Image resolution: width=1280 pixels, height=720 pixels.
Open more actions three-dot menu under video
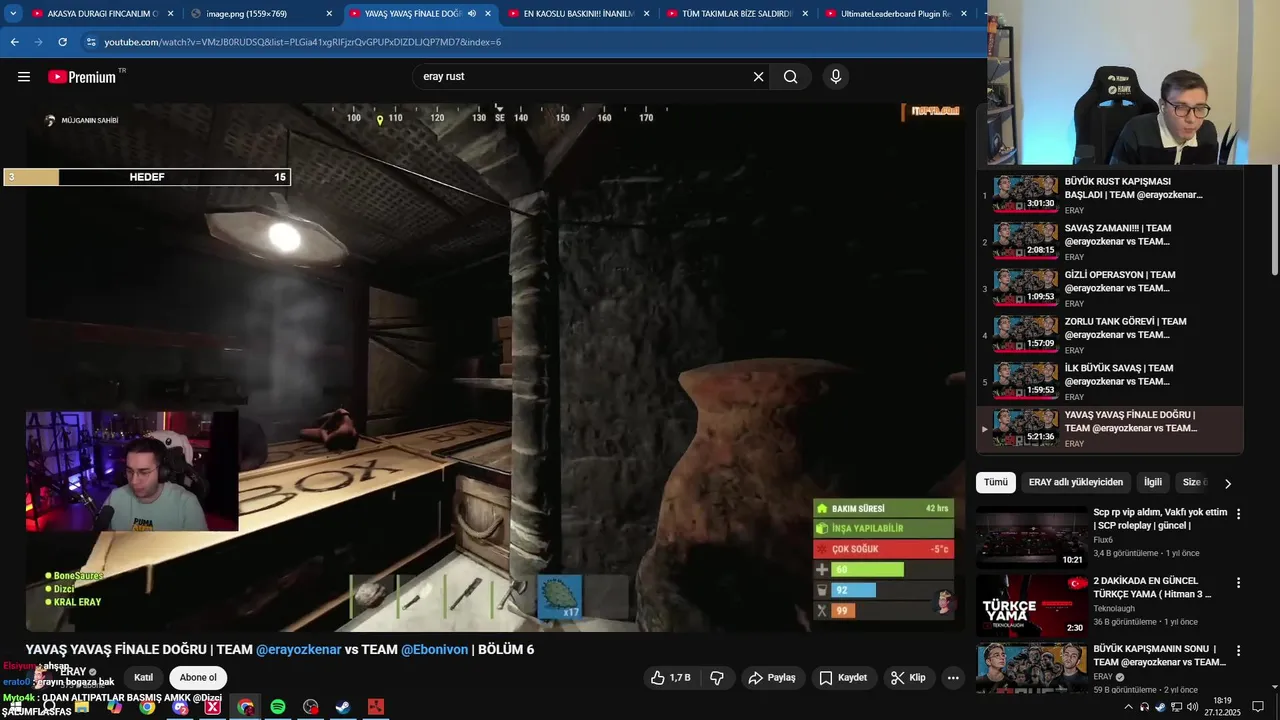pos(953,678)
